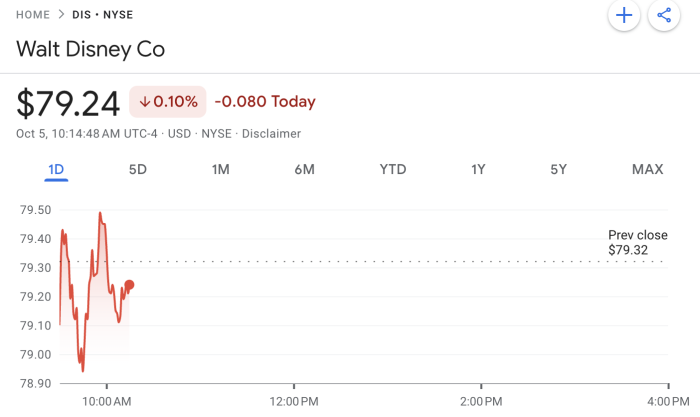Click the red current-price dot on chart

coord(129,285)
